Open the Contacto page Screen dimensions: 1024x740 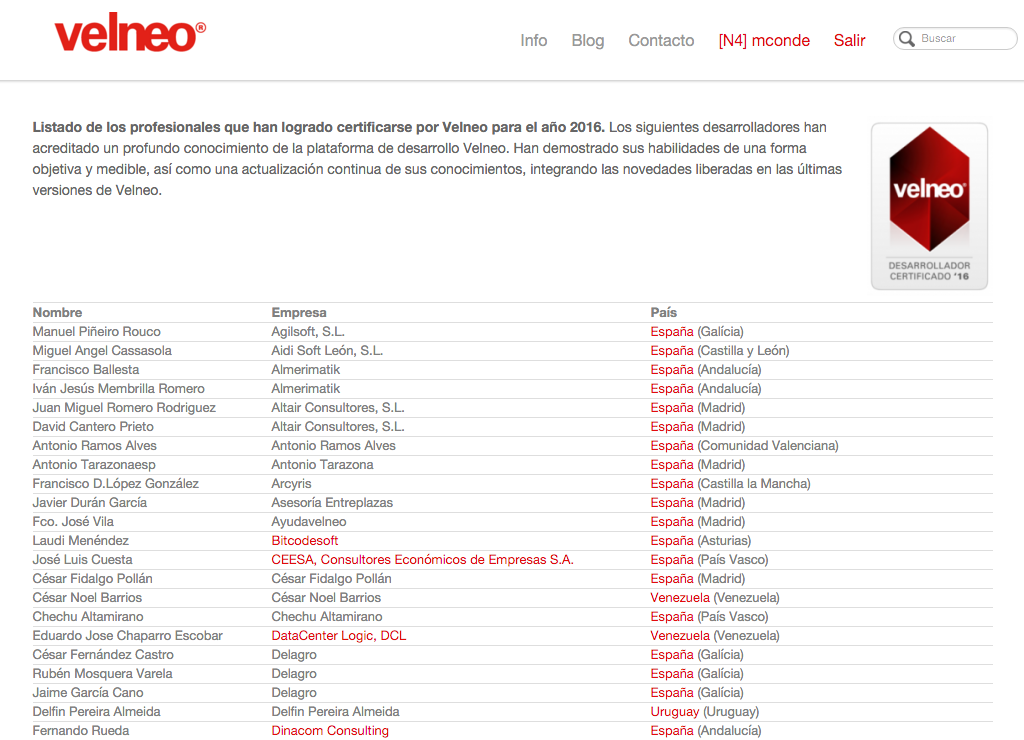coord(661,40)
